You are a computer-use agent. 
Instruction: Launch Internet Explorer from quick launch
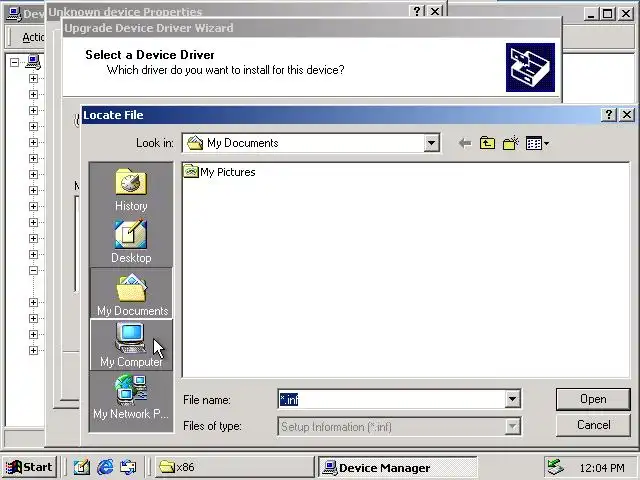105,467
